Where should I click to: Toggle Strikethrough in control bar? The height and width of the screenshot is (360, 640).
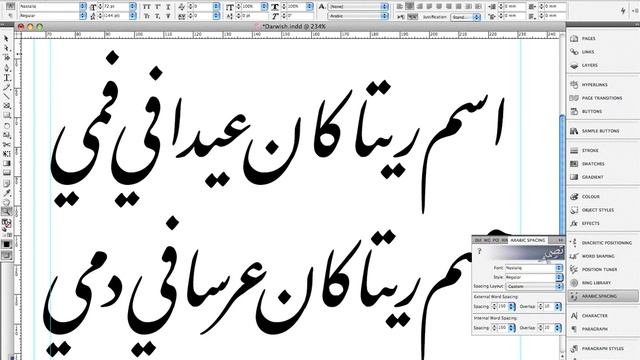(168, 16)
